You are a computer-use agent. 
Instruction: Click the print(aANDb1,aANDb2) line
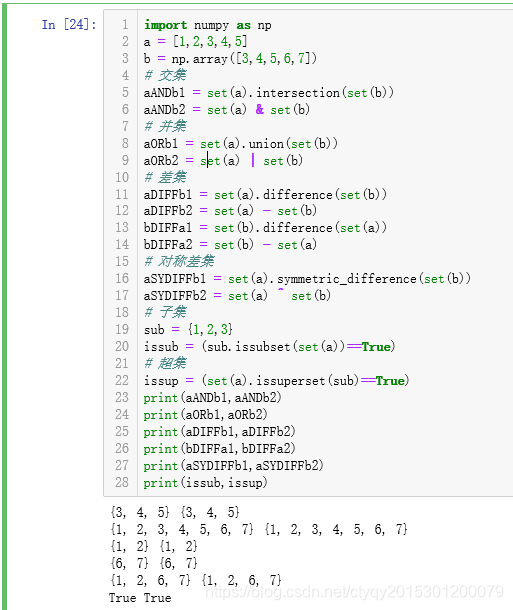point(212,398)
